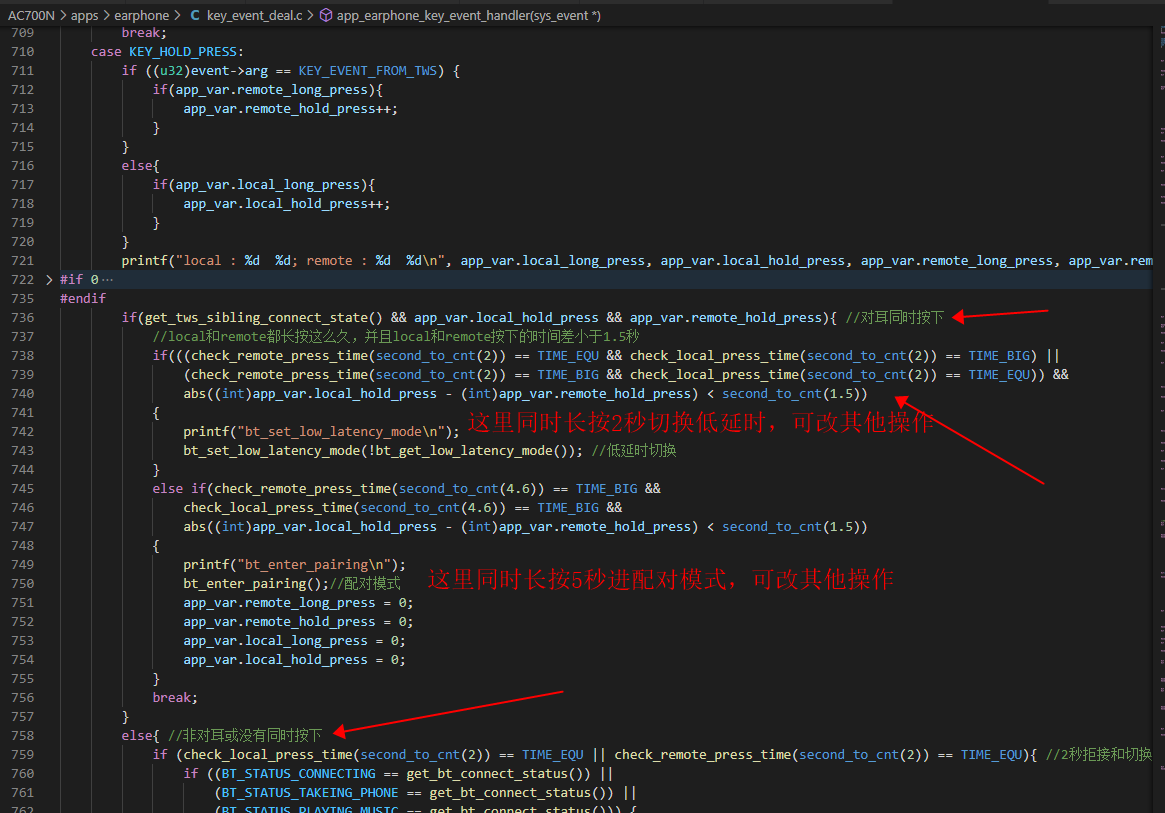Click the C file icon in the breadcrumb
Viewport: 1165px width, 813px height.
click(x=195, y=15)
